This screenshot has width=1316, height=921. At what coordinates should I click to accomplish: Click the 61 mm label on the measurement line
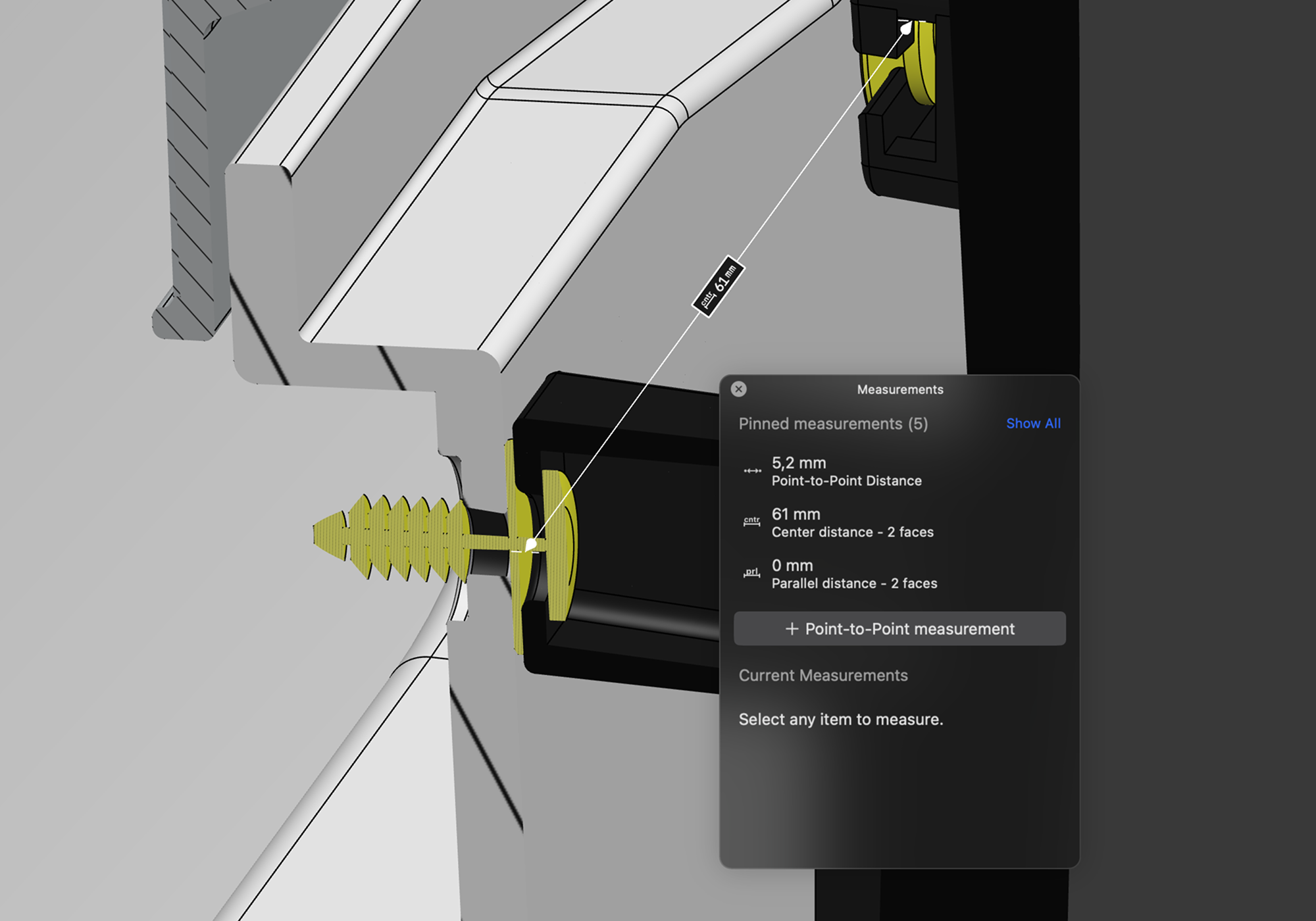718,286
